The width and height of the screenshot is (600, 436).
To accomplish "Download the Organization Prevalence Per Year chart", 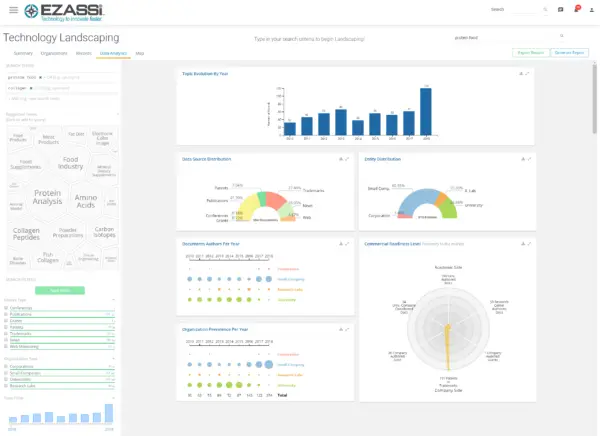I will click(x=341, y=329).
